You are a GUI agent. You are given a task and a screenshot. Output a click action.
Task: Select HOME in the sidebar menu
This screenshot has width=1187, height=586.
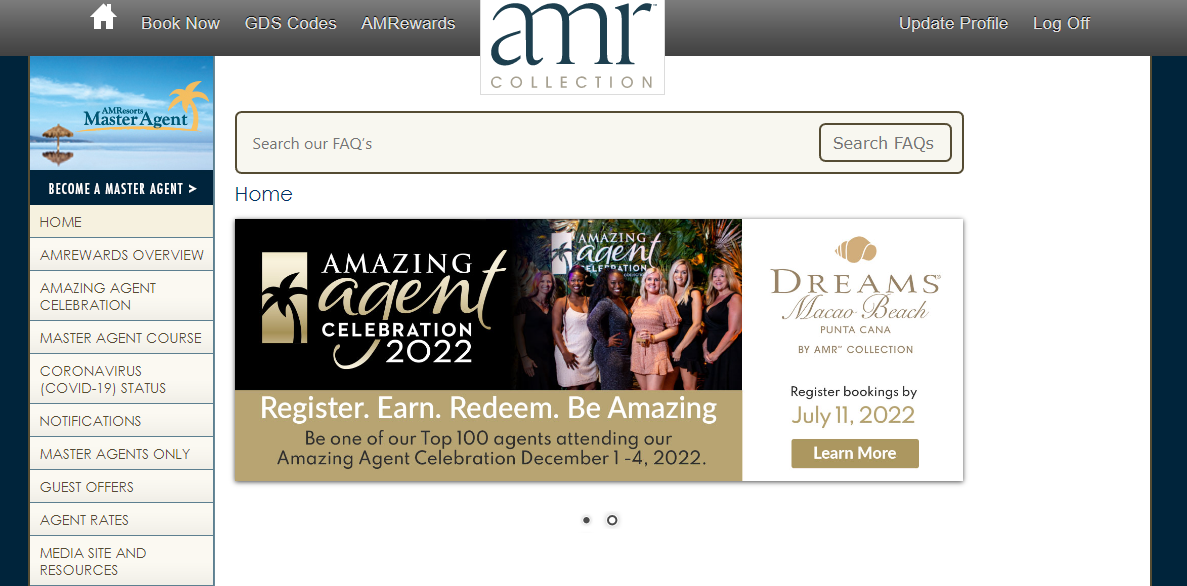122,222
